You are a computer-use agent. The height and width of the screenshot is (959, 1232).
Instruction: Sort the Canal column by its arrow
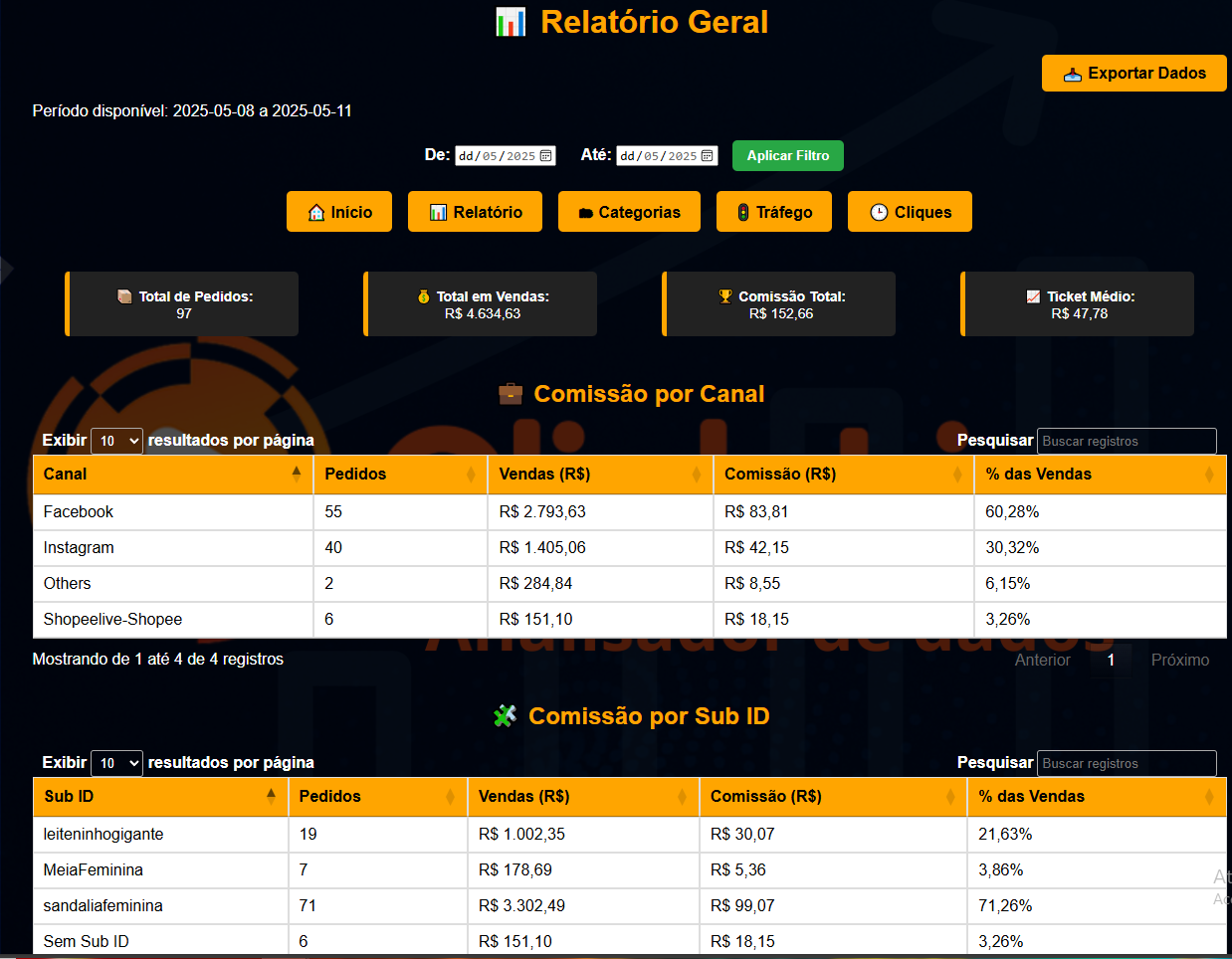[297, 475]
